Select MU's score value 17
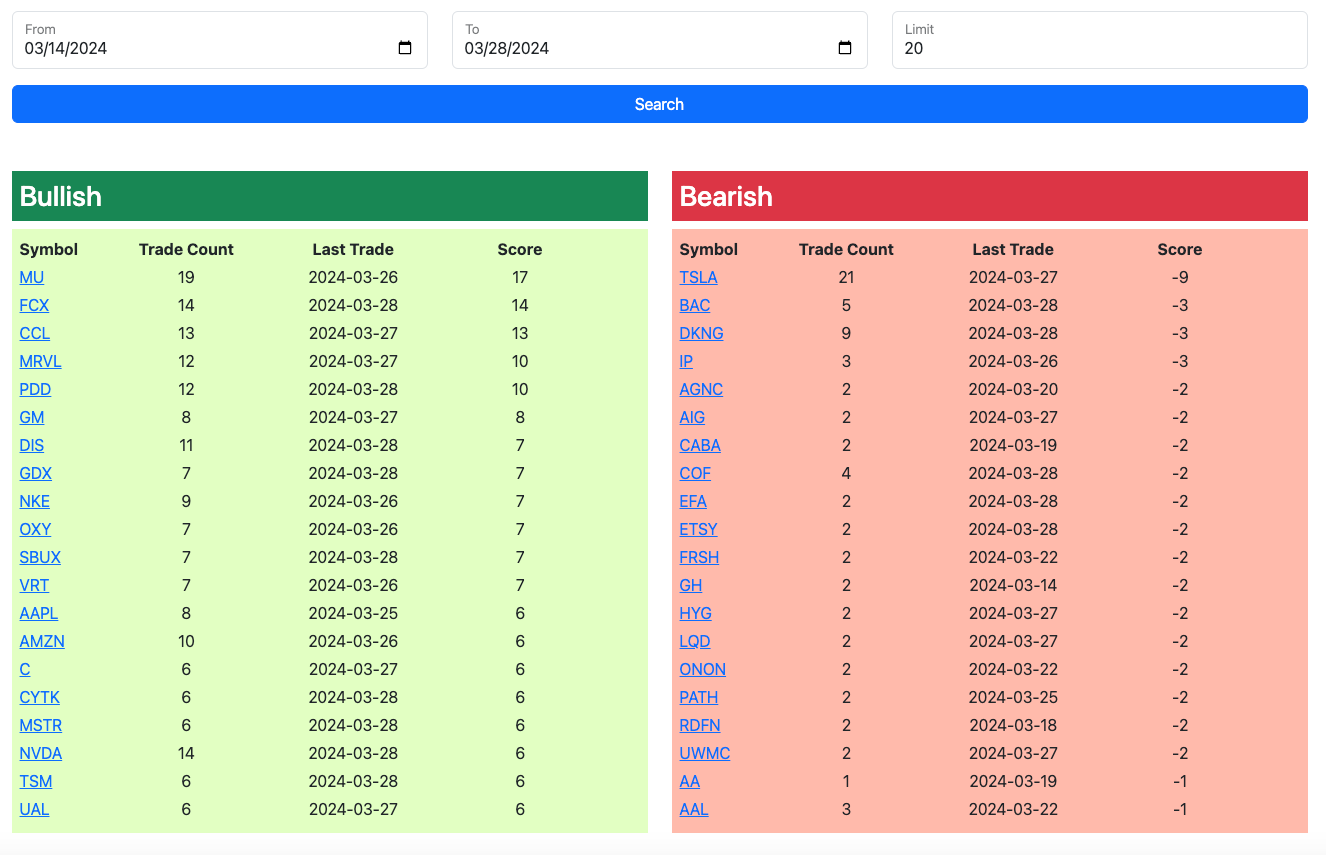 tap(520, 277)
